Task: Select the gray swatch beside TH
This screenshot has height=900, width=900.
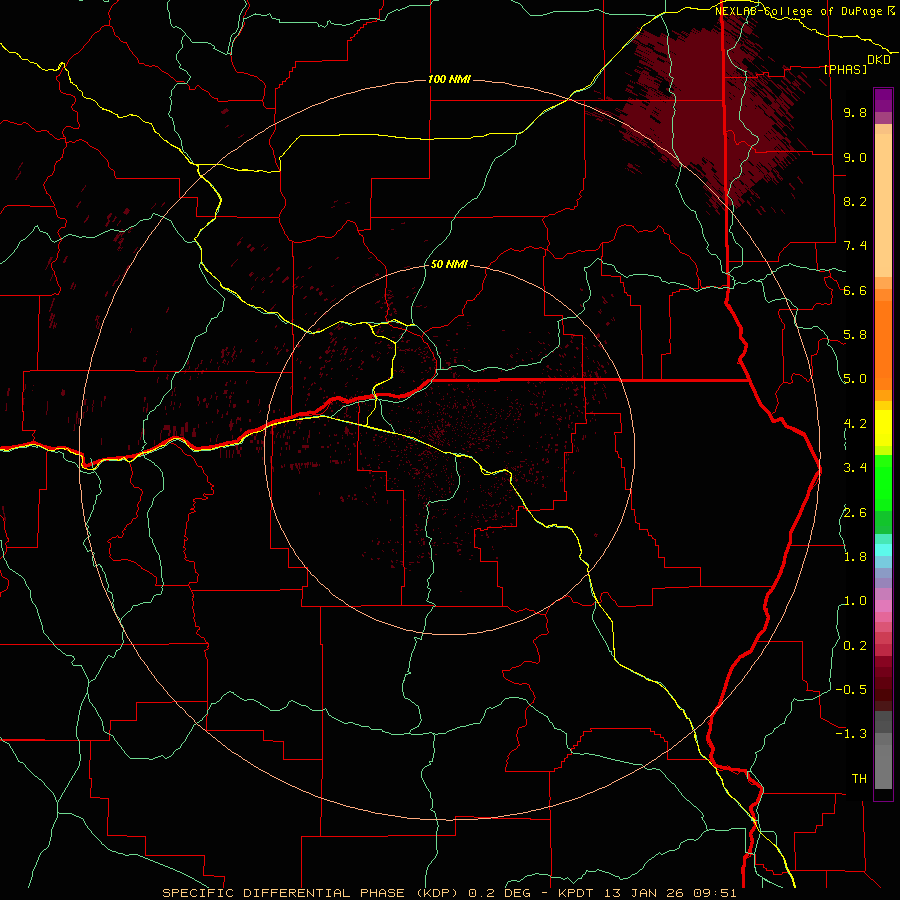Action: pyautogui.click(x=883, y=769)
